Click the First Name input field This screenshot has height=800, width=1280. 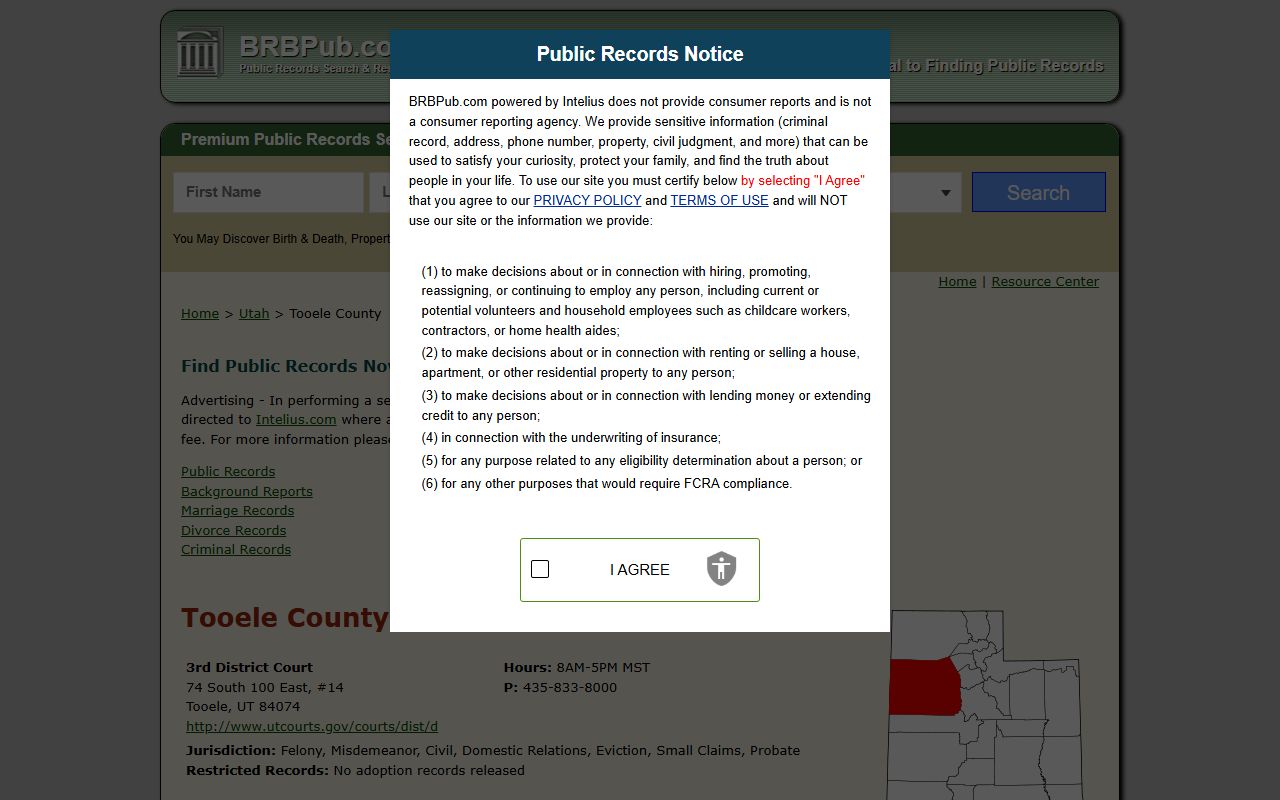click(268, 192)
